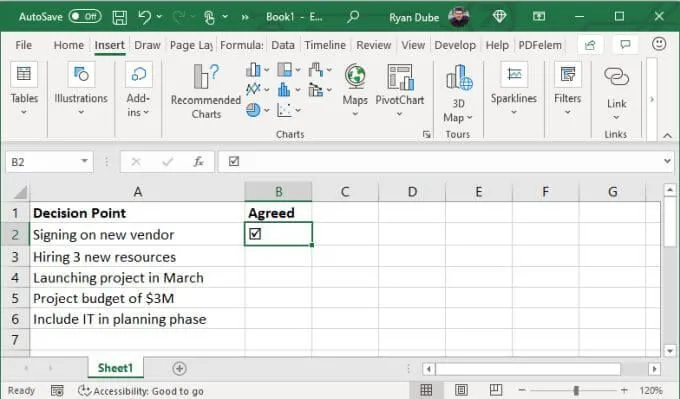Open the Maps chart button
The height and width of the screenshot is (399, 680).
pyautogui.click(x=355, y=90)
